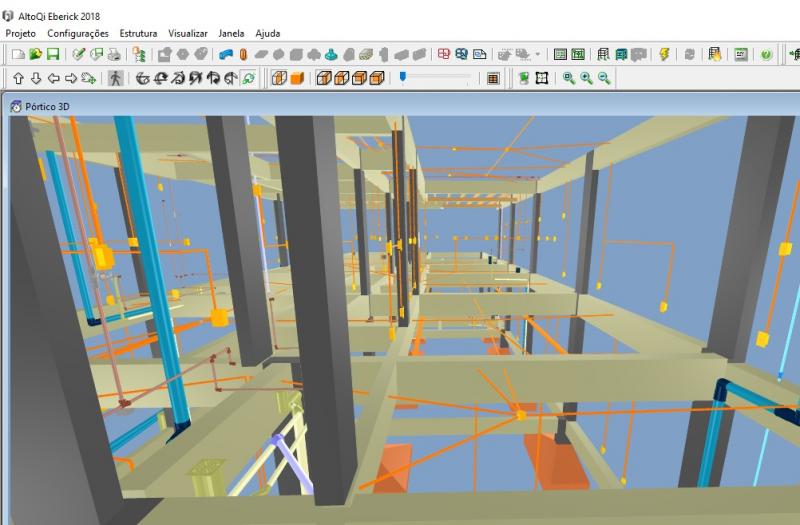Viewport: 800px width, 525px height.
Task: Select the teal foundation element tool
Action: [x=332, y=54]
